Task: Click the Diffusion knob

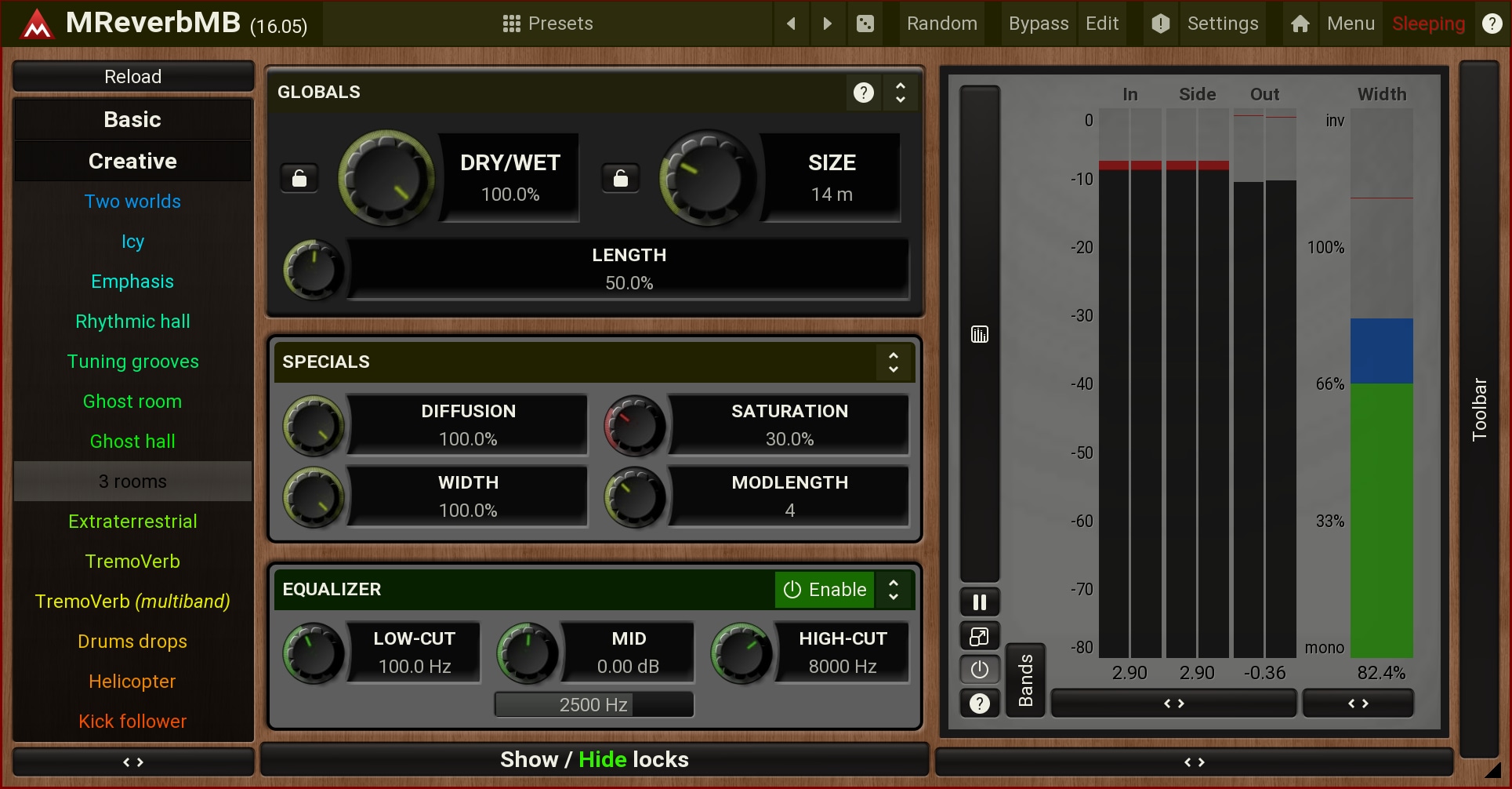Action: coord(314,426)
